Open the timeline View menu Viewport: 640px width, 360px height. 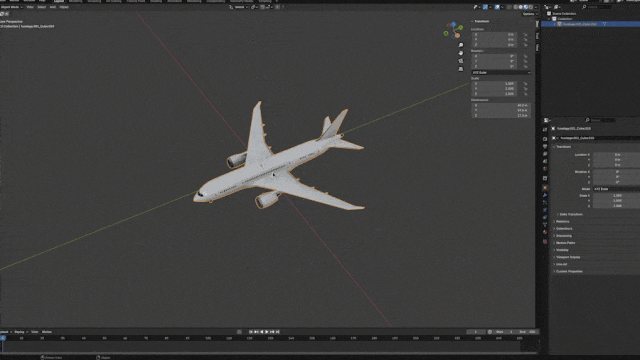point(35,332)
